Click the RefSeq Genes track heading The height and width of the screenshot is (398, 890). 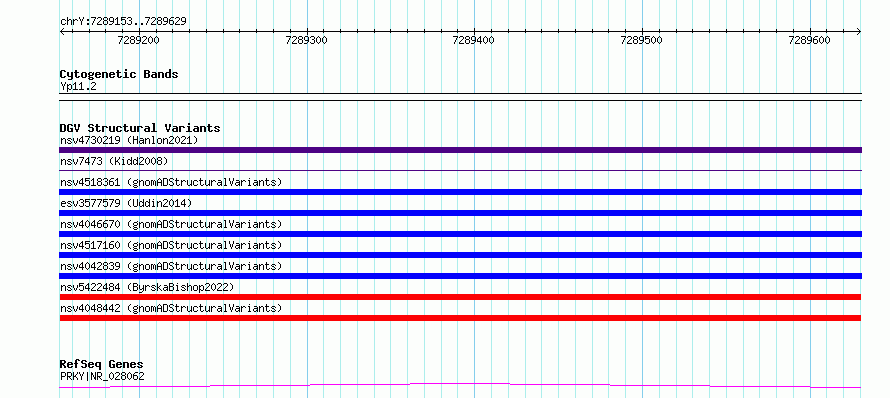(102, 364)
